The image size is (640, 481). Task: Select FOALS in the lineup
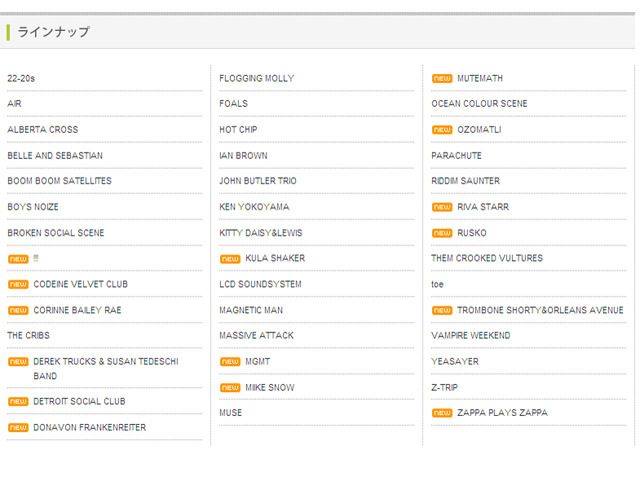click(233, 104)
